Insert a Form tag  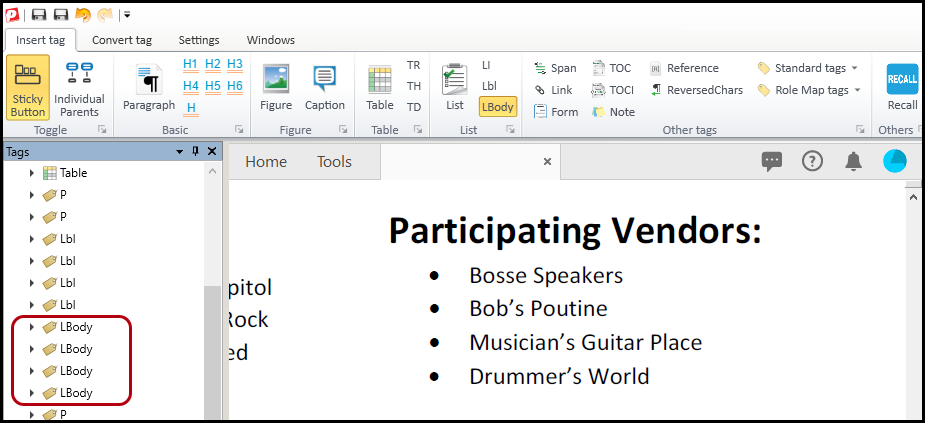coord(556,112)
